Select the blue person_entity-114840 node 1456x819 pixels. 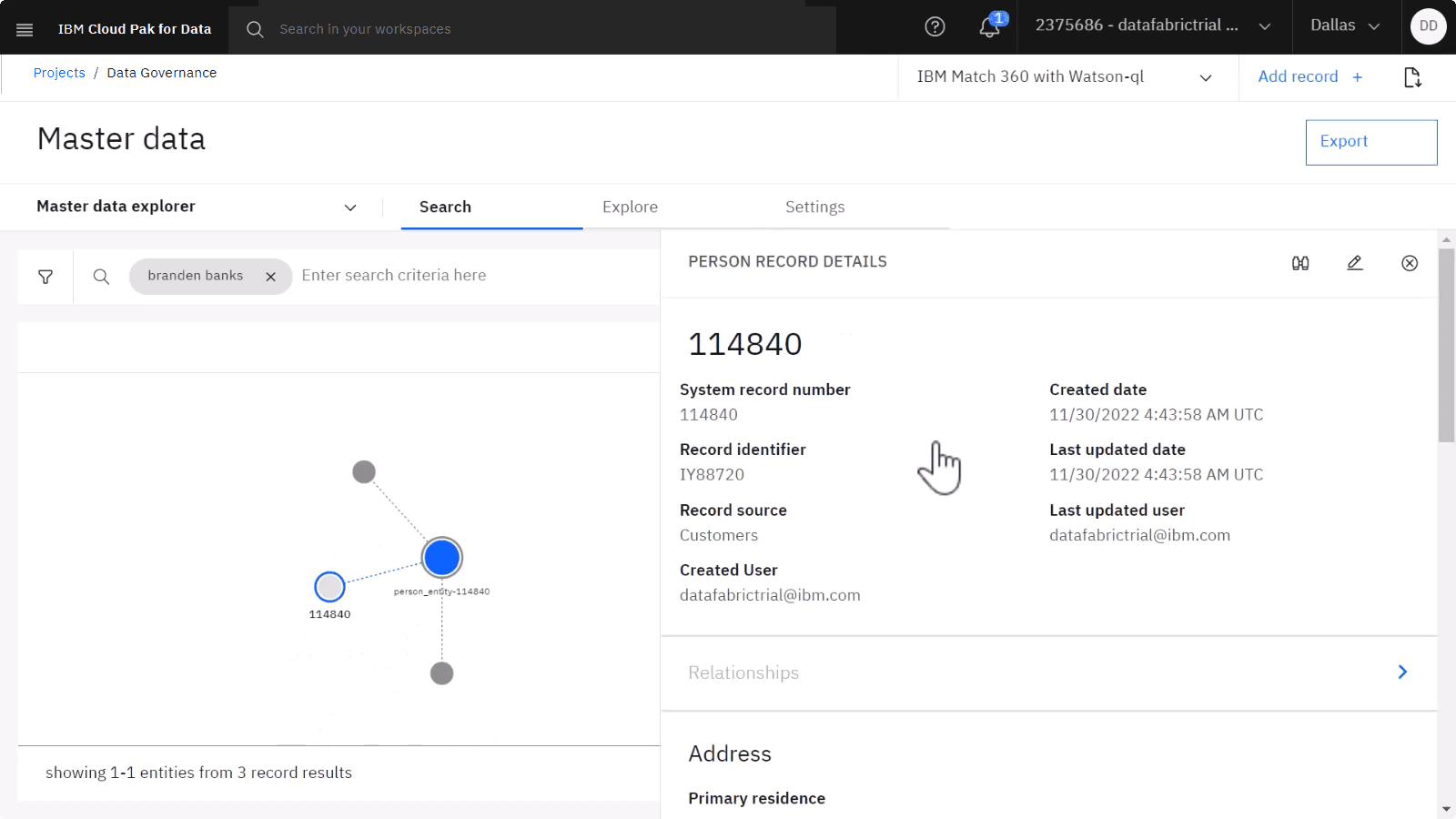442,558
